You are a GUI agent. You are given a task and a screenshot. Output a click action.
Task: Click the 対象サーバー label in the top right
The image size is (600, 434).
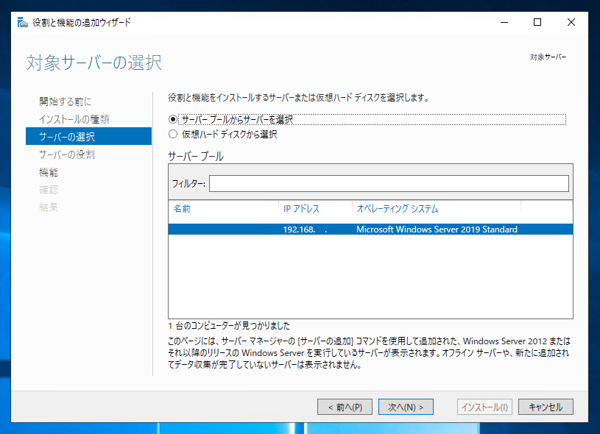[x=548, y=57]
